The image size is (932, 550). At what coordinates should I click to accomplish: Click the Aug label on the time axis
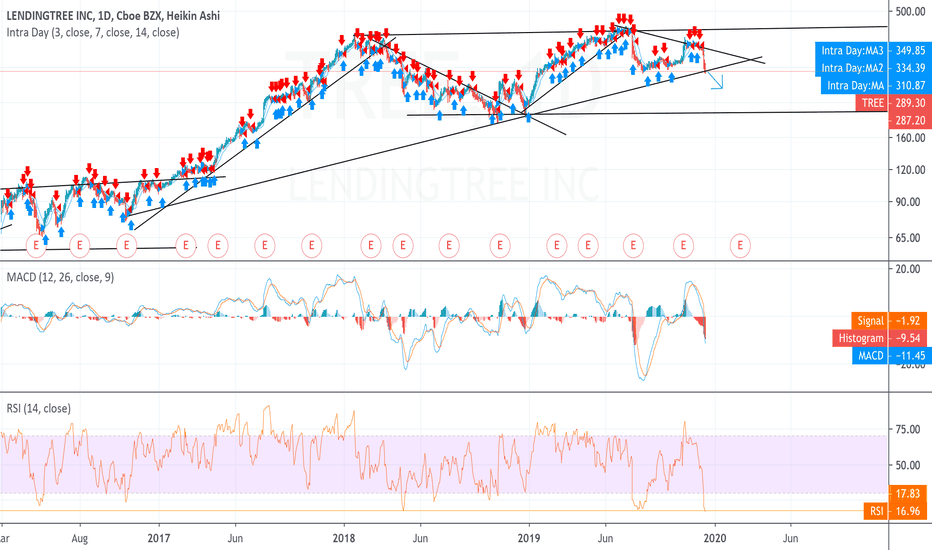pyautogui.click(x=80, y=538)
